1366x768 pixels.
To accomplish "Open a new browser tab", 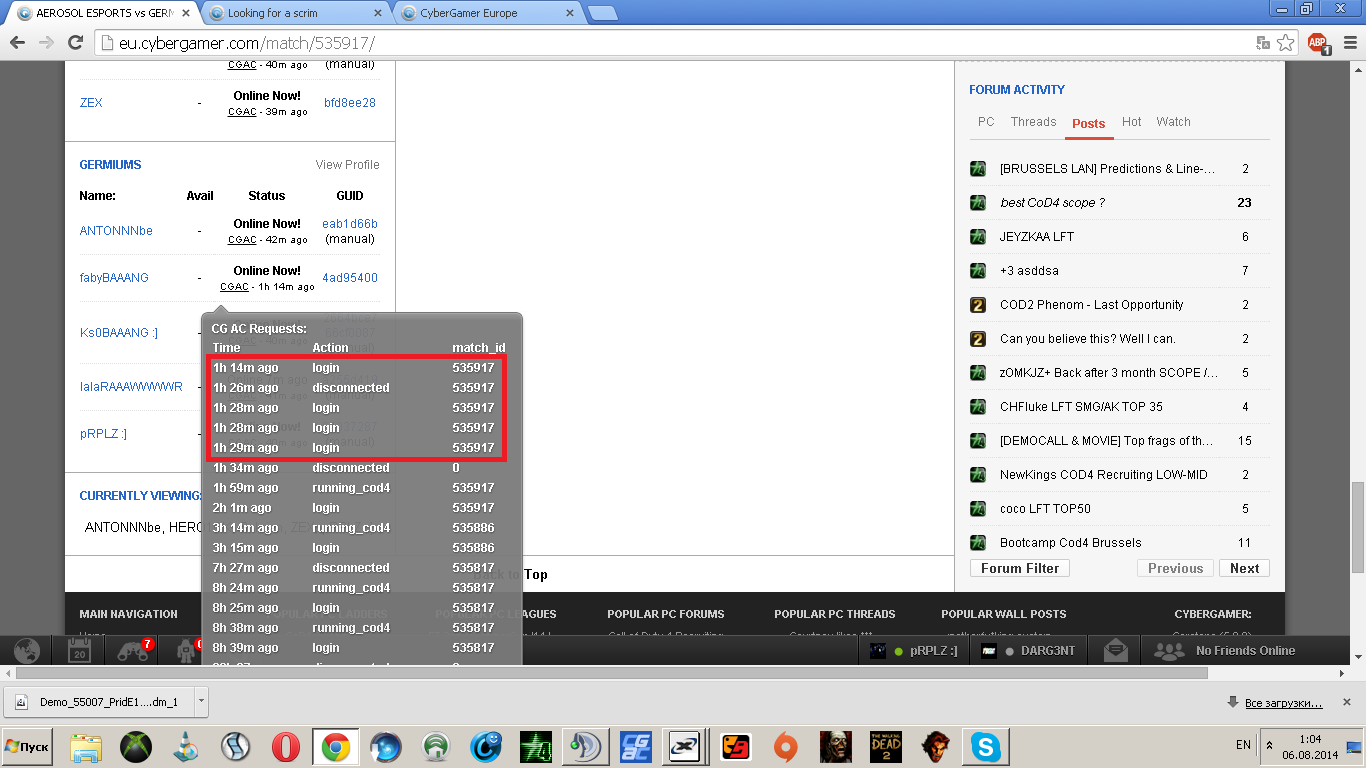I will (x=602, y=13).
